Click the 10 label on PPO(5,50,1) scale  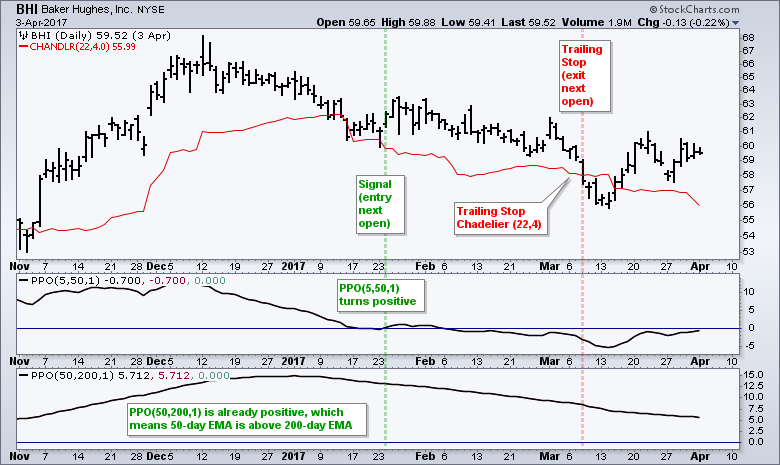(x=749, y=292)
